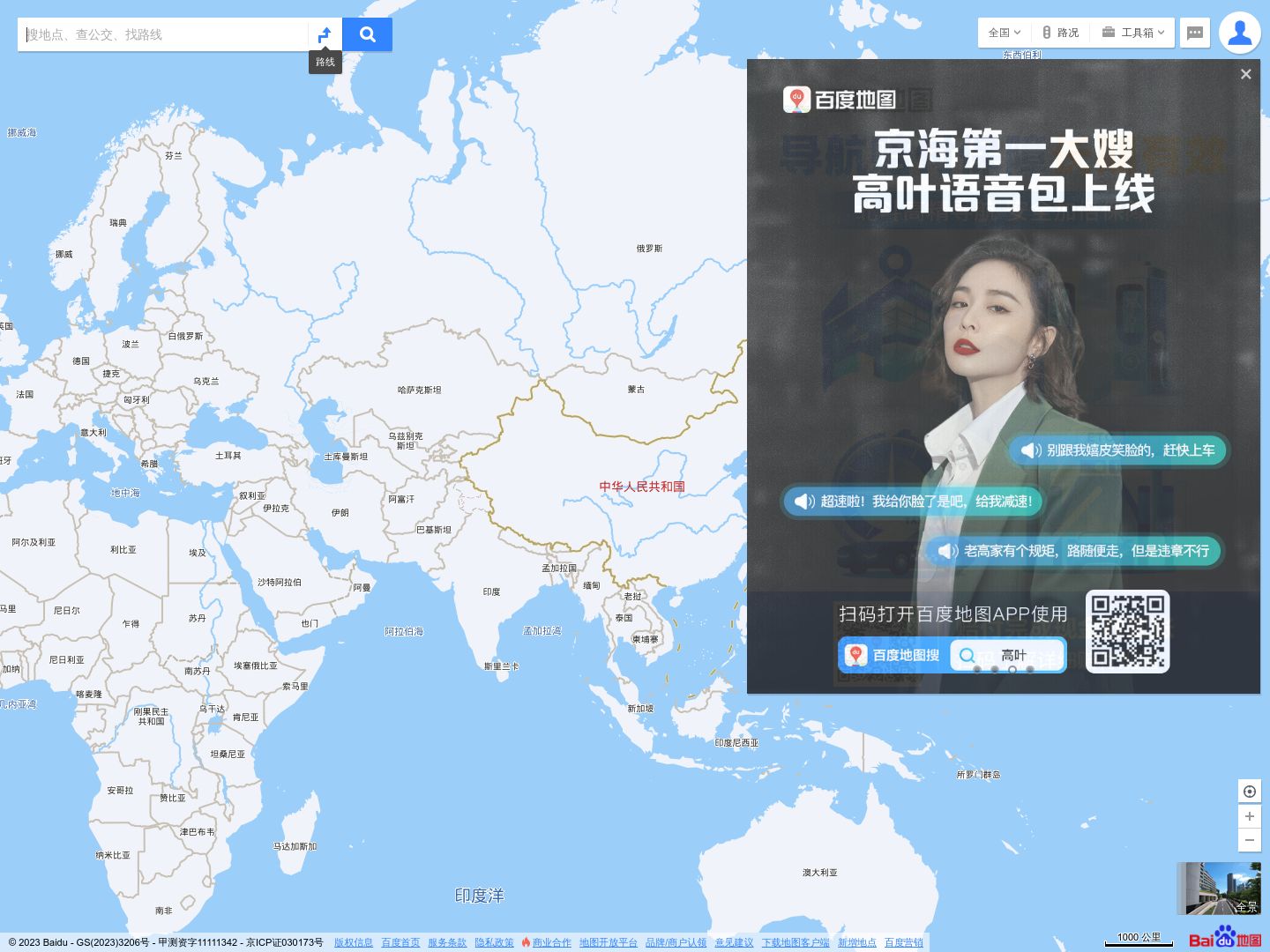Expand the 工具箱 toolbox menu
Viewport: 1270px width, 952px height.
tap(1133, 33)
